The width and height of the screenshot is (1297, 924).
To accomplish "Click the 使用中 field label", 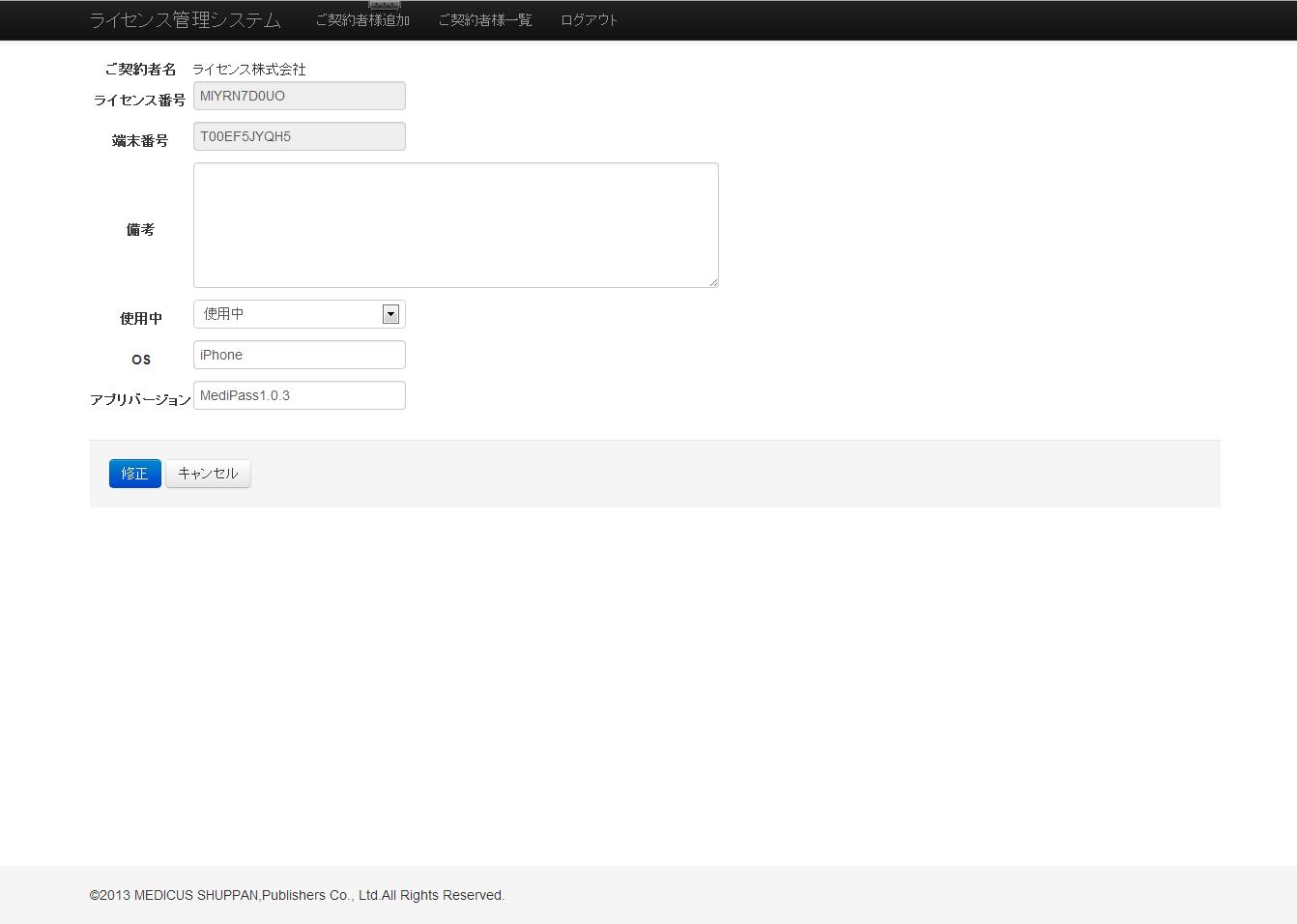I will coord(141,319).
